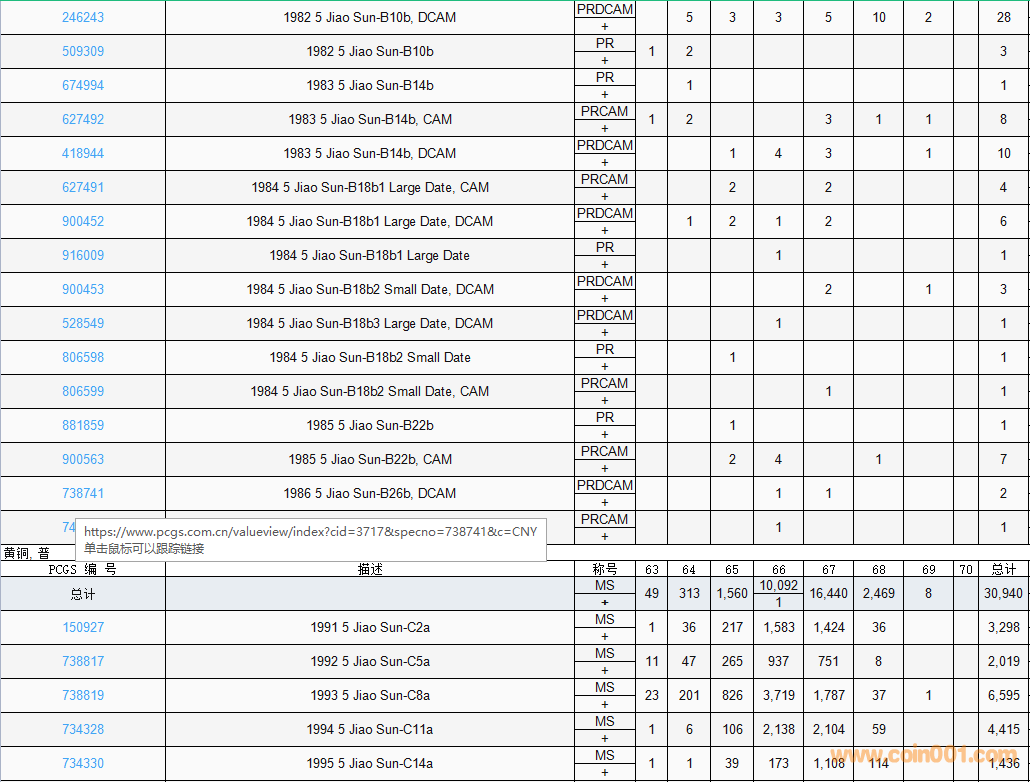Image resolution: width=1030 pixels, height=782 pixels.
Task: Click the 509309 coin link
Action: tap(83, 51)
